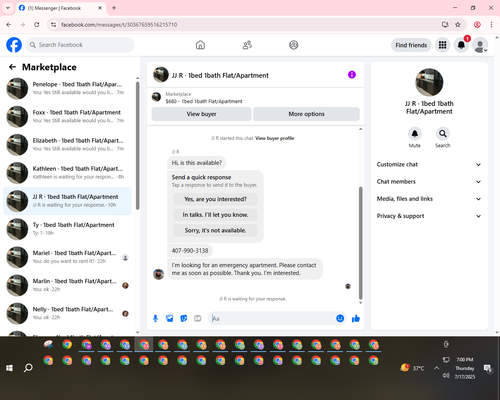Open Foxx's 1bed 1bath conversation

click(x=68, y=116)
